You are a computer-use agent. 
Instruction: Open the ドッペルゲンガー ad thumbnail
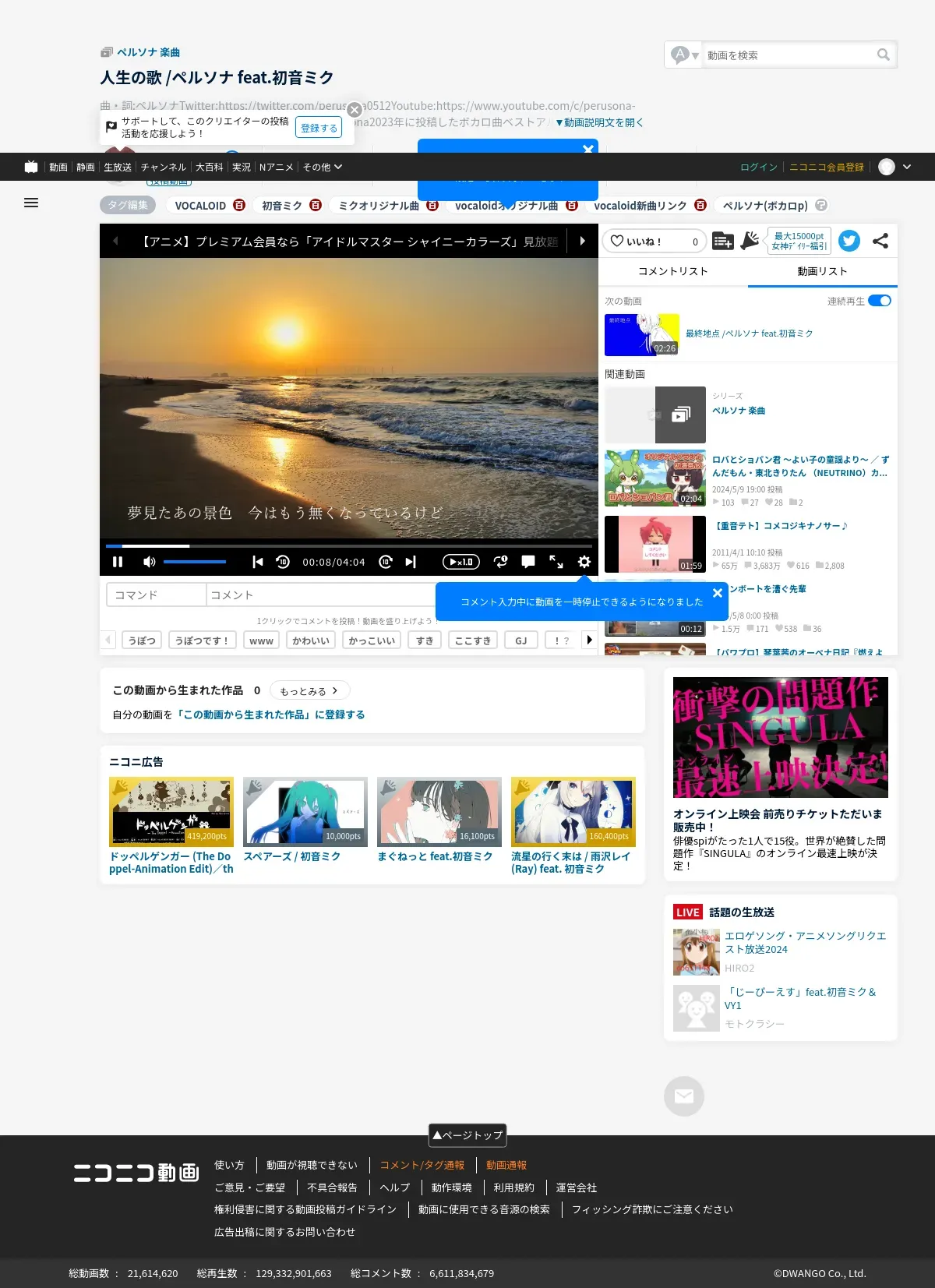171,811
